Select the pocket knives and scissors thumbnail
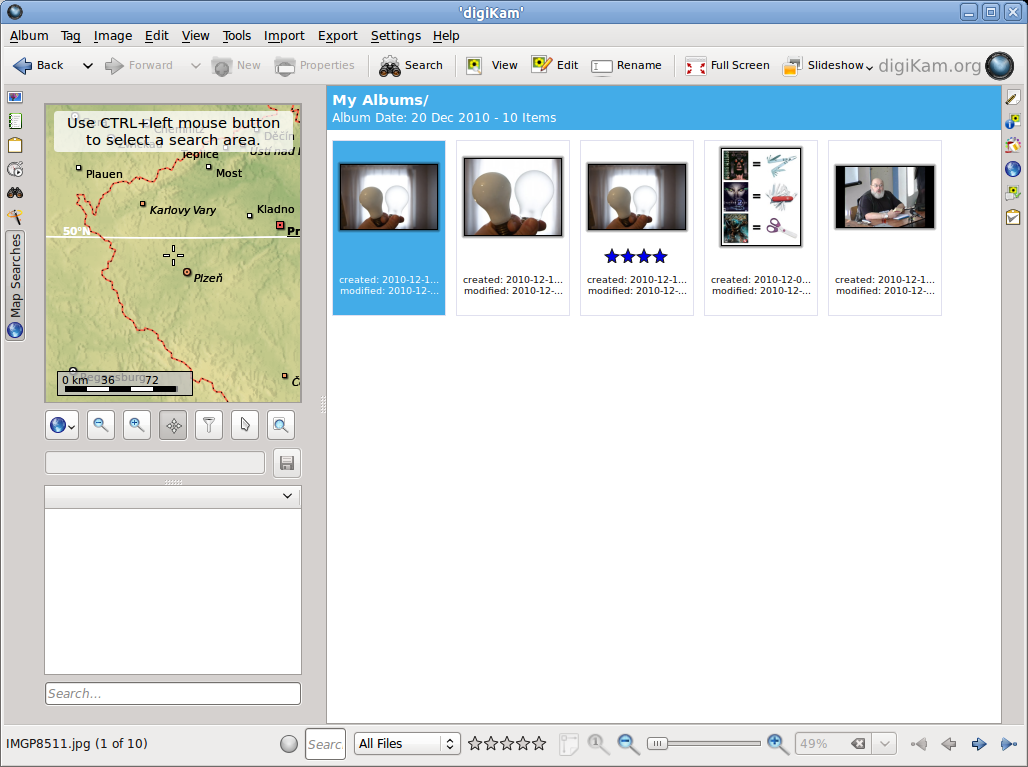Screen dimensions: 1028x767 tap(761, 227)
